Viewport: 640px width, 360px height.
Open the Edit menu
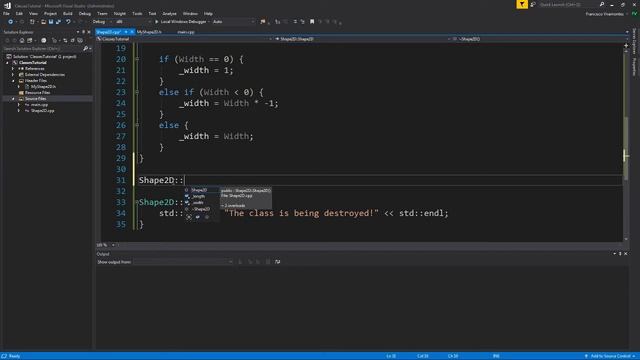click(19, 13)
